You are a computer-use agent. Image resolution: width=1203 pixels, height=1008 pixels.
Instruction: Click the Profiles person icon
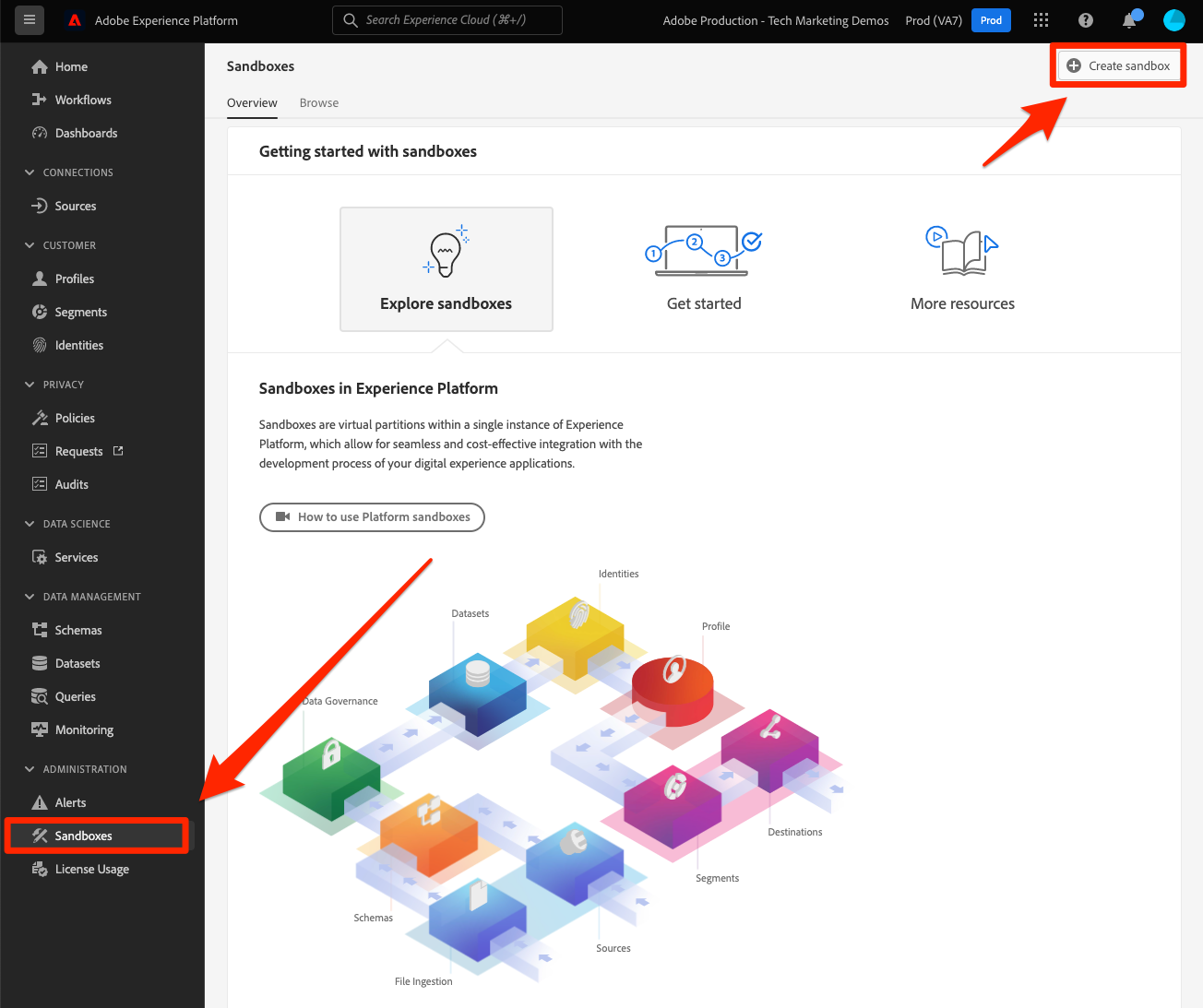click(40, 279)
